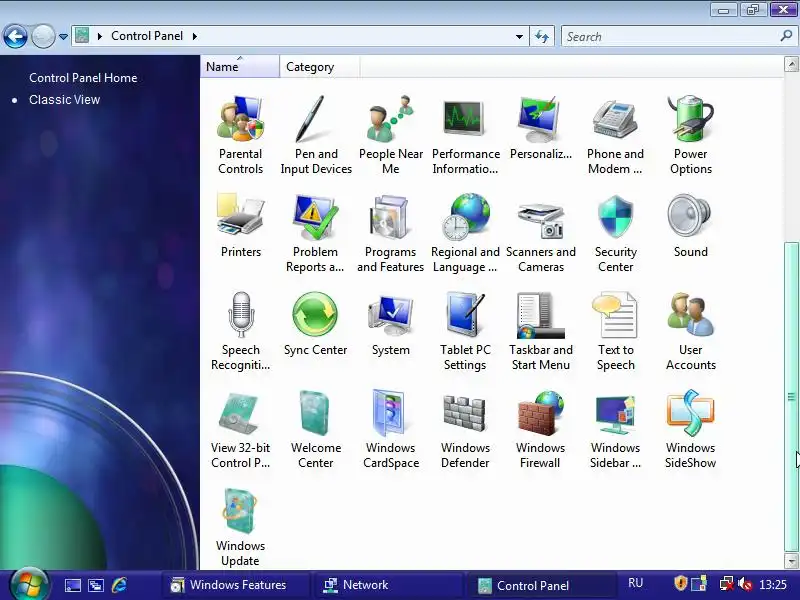800x600 pixels.
Task: Expand arrow after Control Panel breadcrumb
Action: coord(194,36)
